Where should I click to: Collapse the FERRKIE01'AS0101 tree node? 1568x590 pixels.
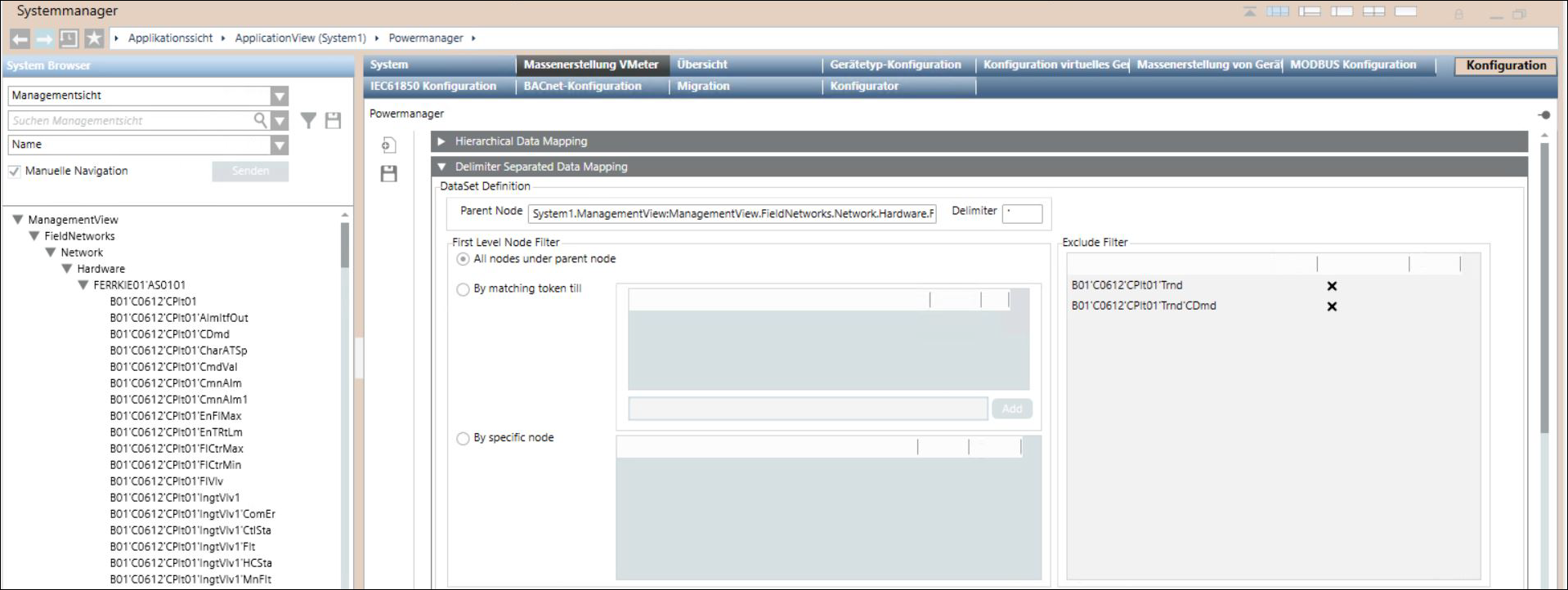[x=83, y=285]
